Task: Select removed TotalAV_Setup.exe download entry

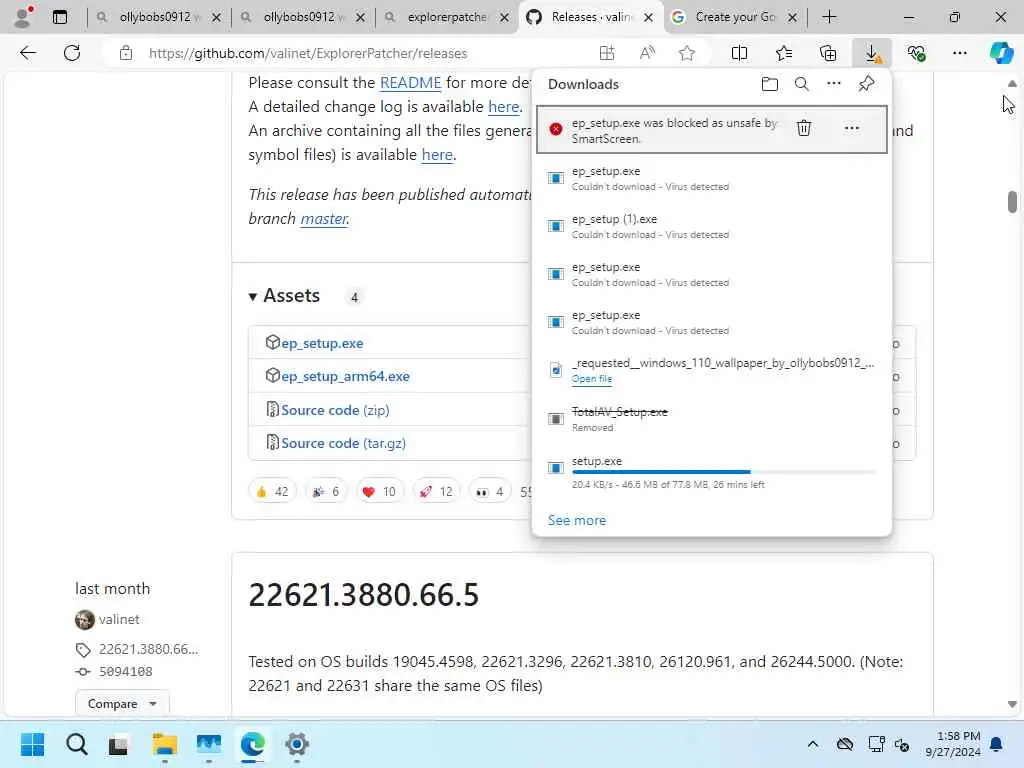Action: click(x=712, y=419)
